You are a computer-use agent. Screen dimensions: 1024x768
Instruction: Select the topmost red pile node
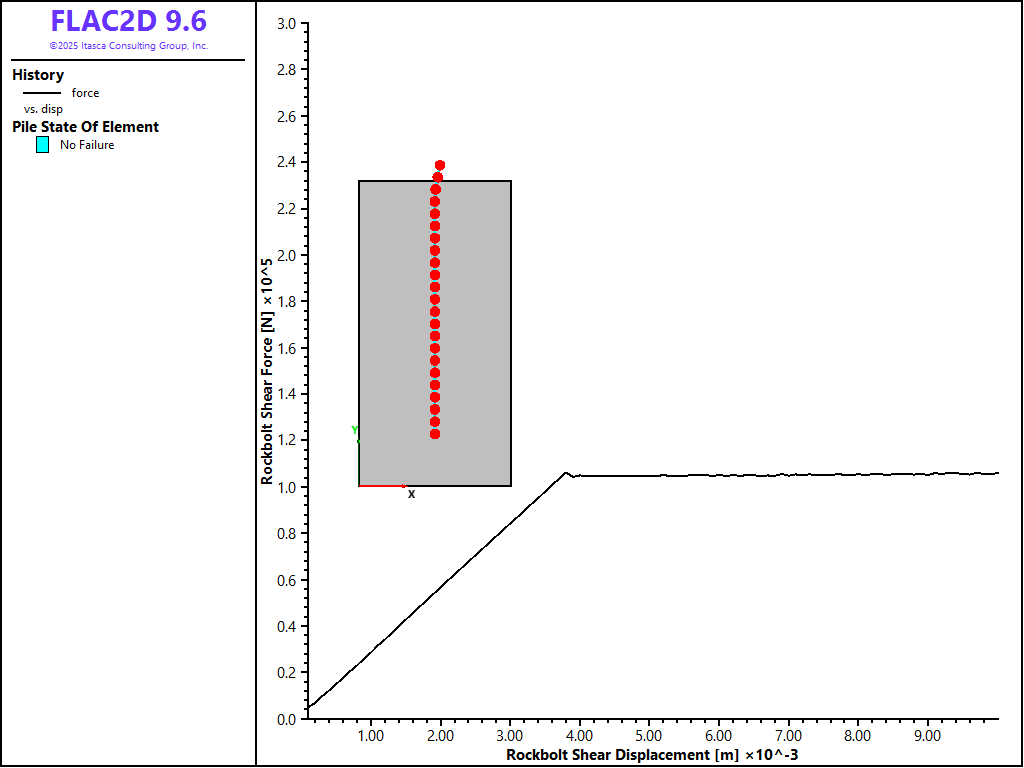440,165
